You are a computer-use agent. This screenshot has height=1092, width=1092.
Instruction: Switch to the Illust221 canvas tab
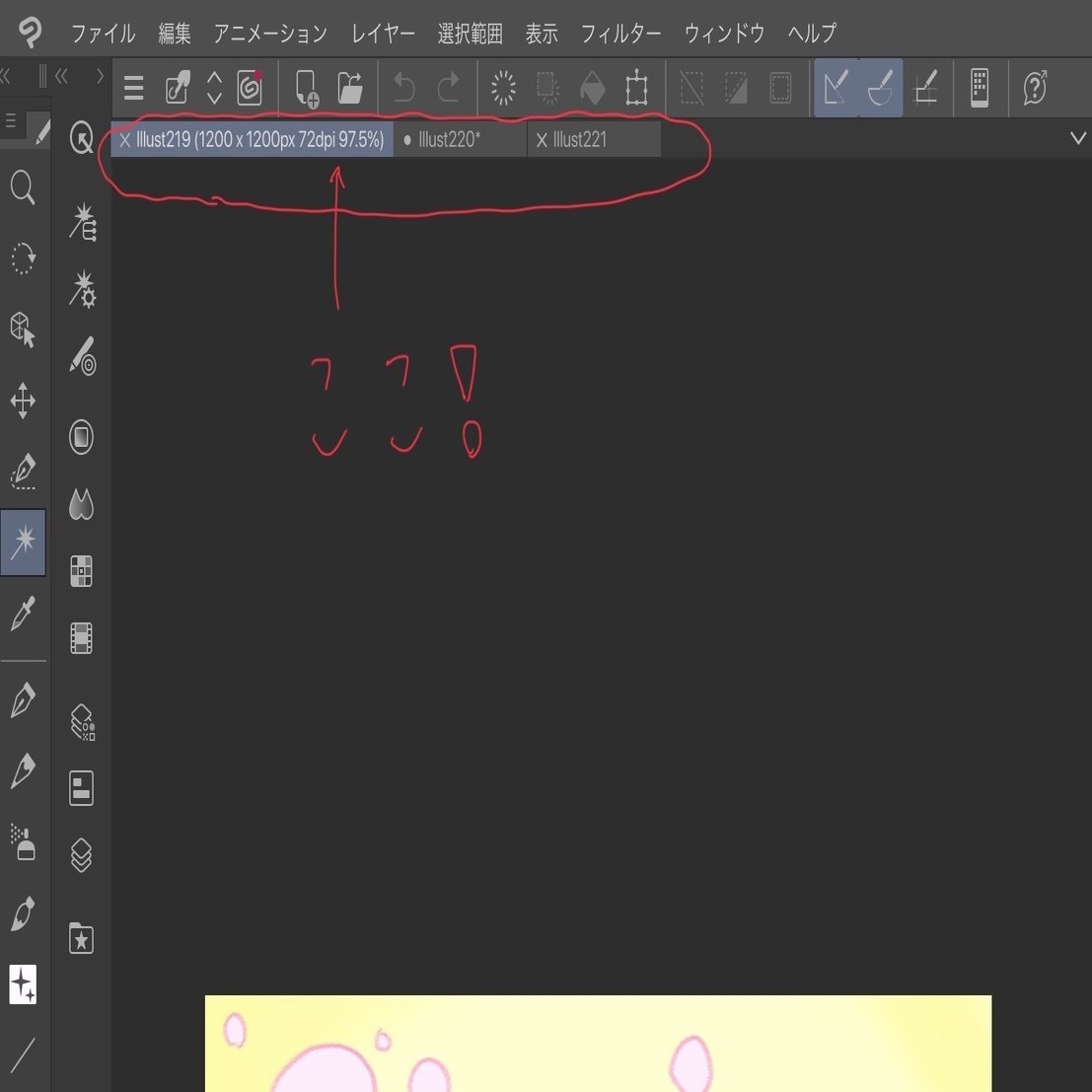click(x=594, y=139)
